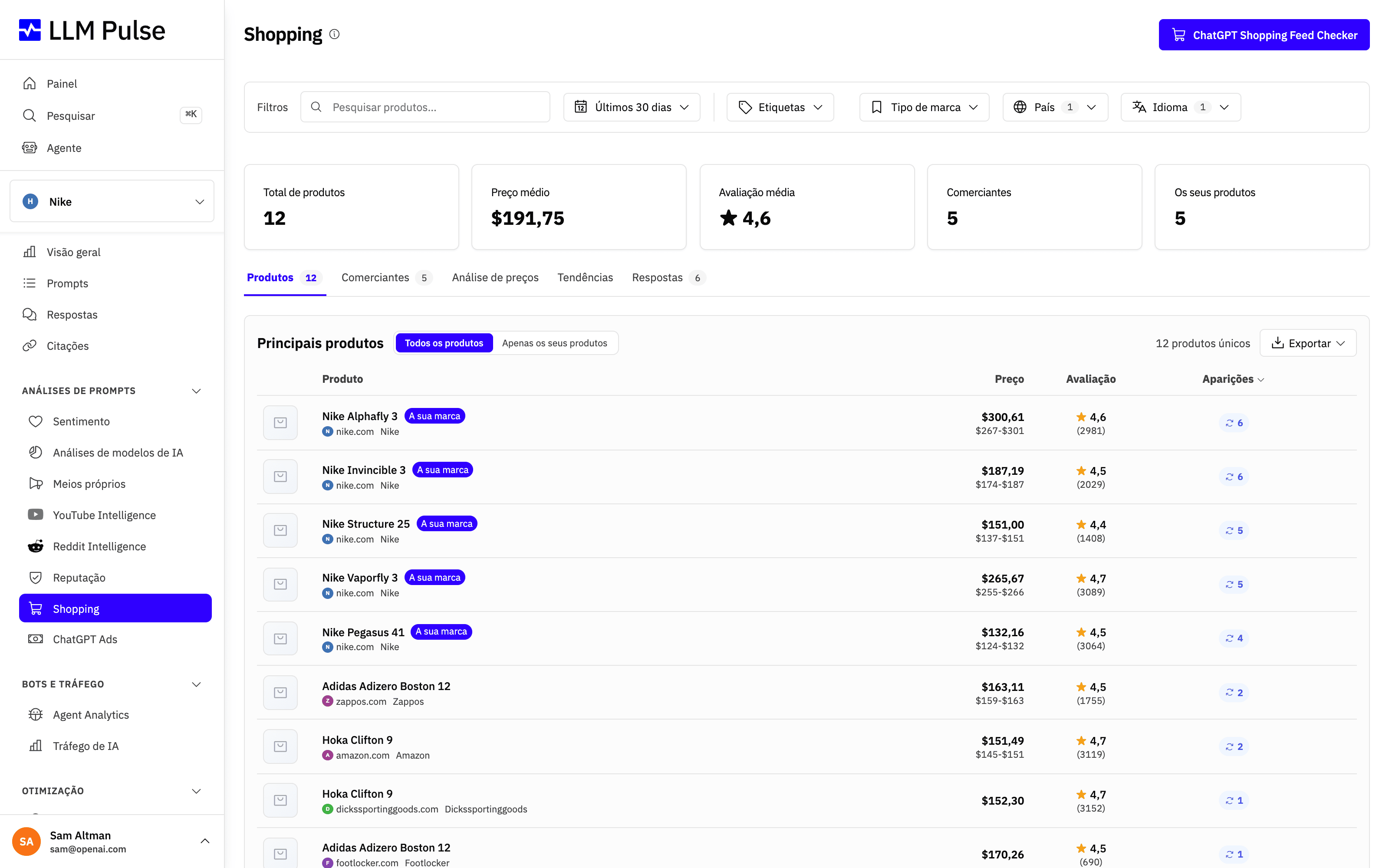
Task: Click Nike Alphafly 3 product thumbnail
Action: click(x=280, y=423)
